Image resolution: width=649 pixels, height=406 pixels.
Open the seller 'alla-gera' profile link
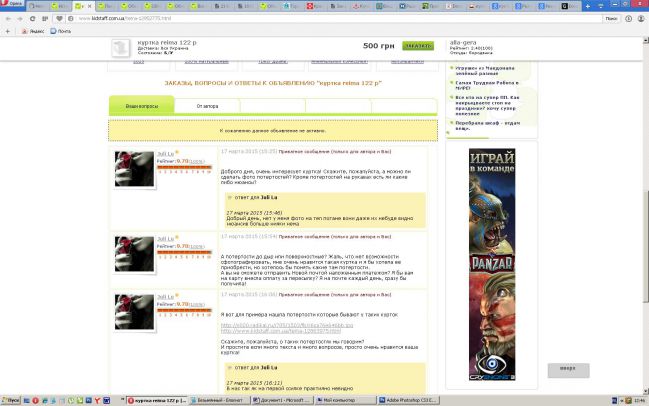(466, 43)
